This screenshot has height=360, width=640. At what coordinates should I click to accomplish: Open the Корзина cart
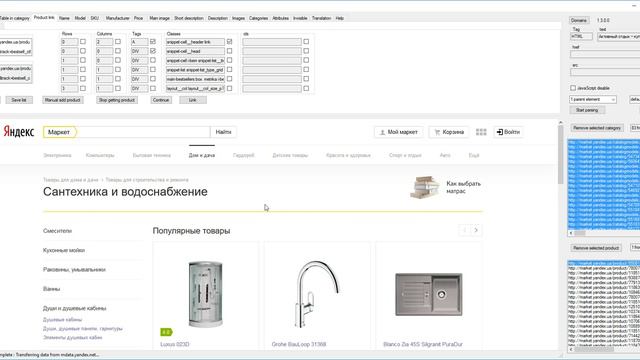click(x=449, y=132)
